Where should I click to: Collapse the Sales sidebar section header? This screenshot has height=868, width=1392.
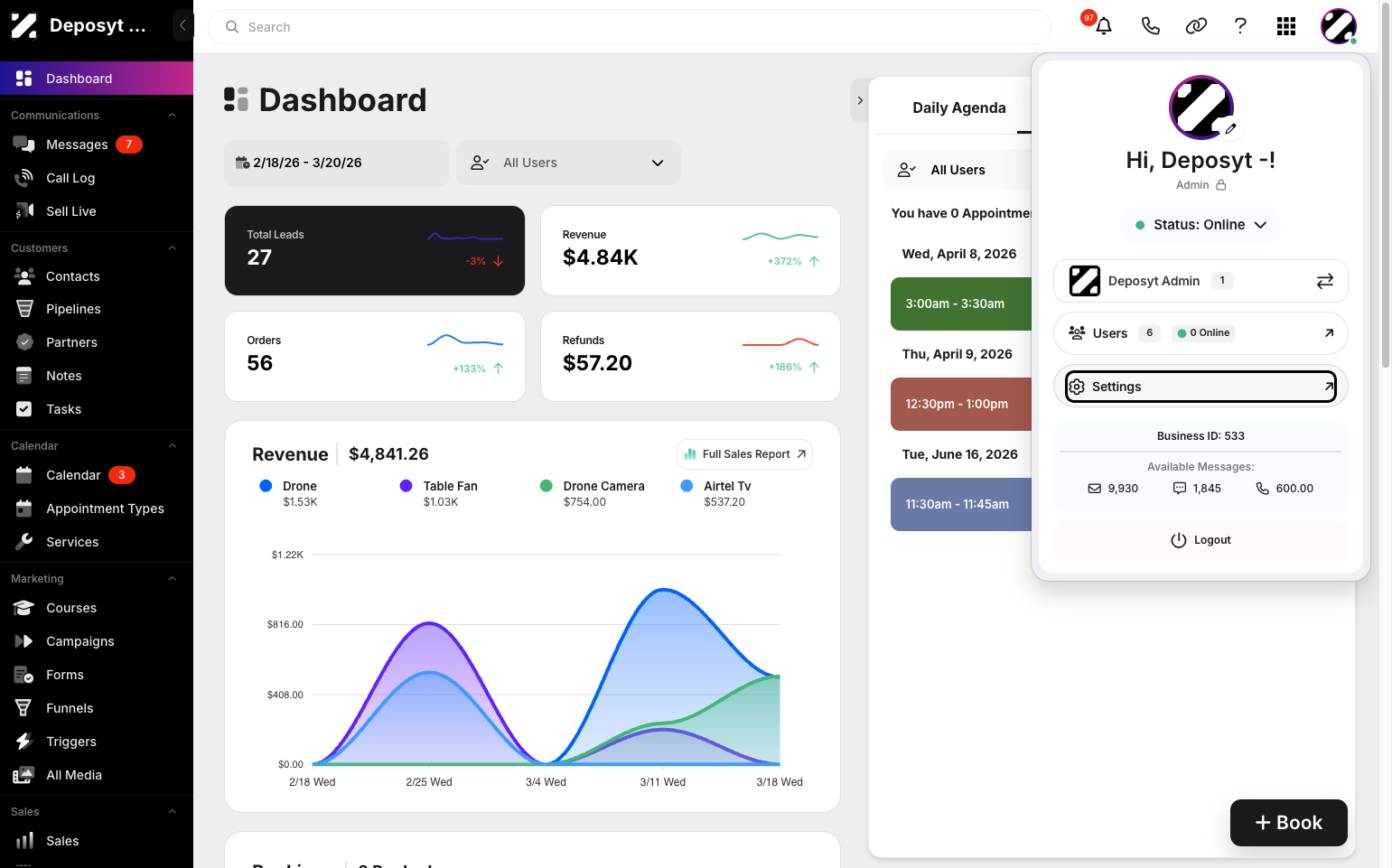[172, 812]
